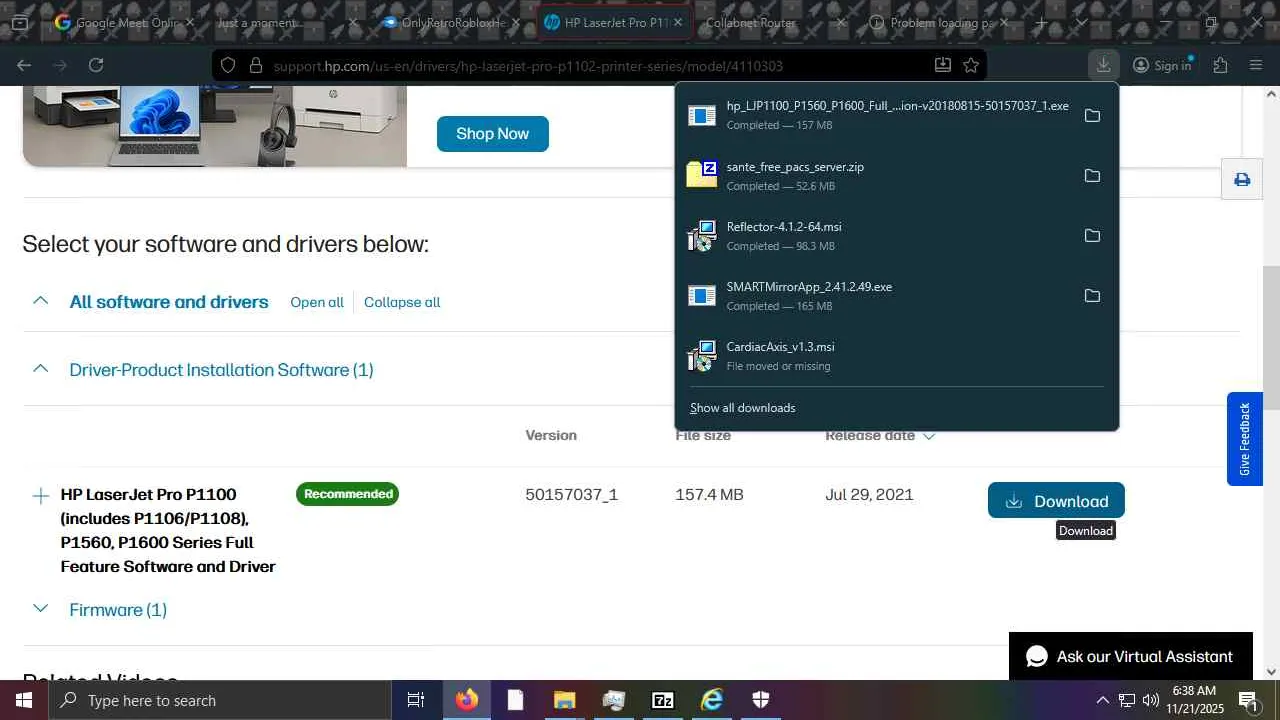1280x720 pixels.
Task: Open a new browser tab
Action: pyautogui.click(x=1041, y=22)
